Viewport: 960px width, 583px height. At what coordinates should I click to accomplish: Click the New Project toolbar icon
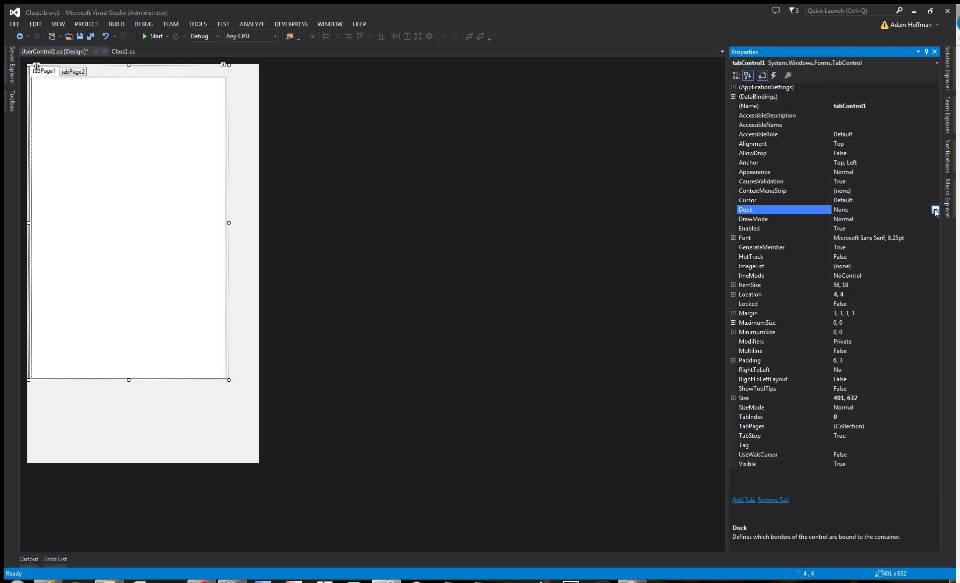point(52,36)
